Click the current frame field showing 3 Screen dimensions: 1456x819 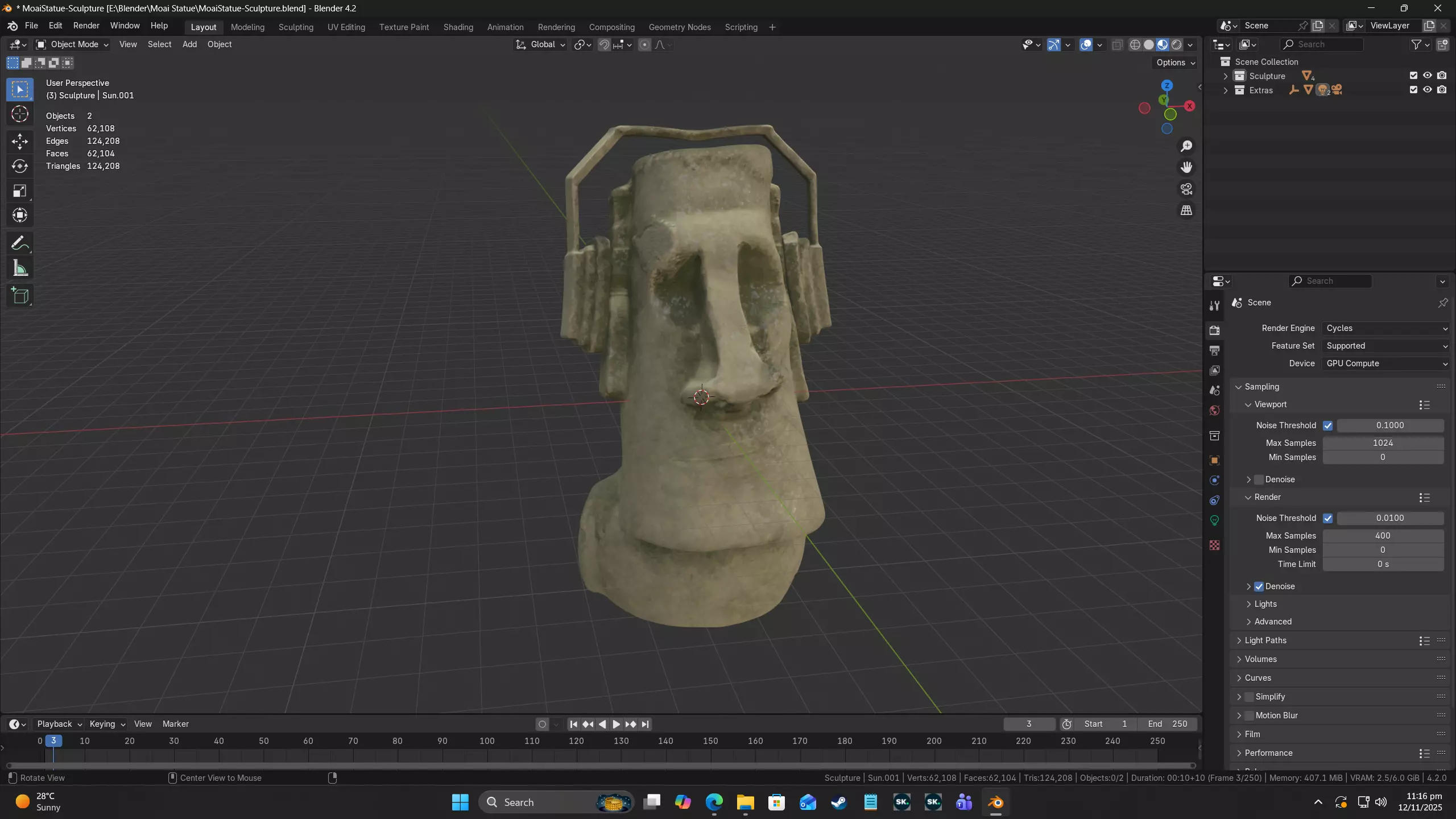coord(1029,724)
